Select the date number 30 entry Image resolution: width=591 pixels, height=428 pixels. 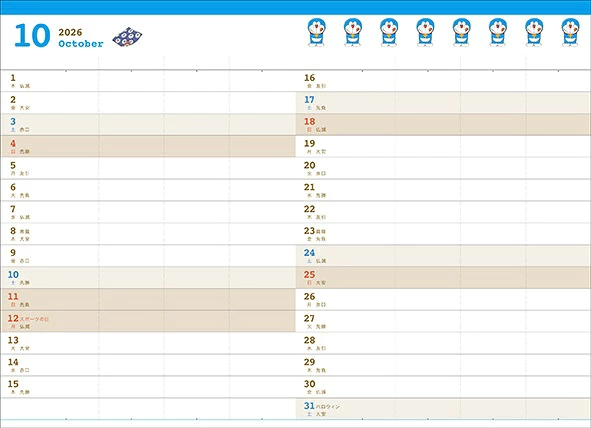[x=309, y=384]
